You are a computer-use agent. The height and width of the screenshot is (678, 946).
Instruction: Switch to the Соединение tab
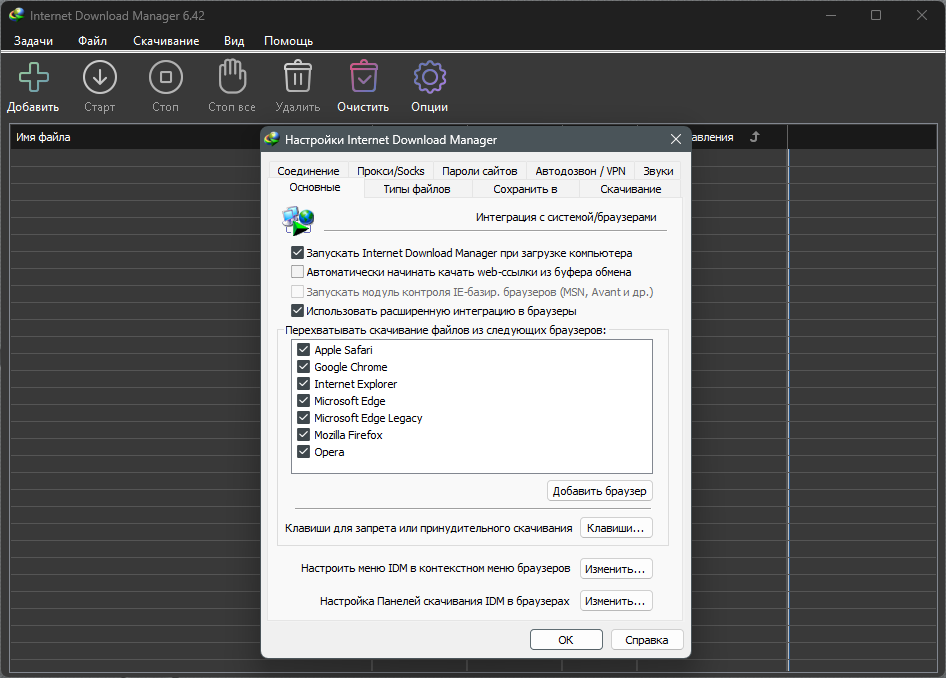(308, 171)
